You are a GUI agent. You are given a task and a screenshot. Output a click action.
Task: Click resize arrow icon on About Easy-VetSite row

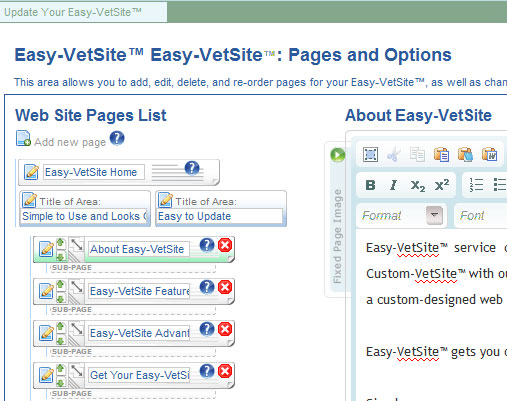click(77, 246)
